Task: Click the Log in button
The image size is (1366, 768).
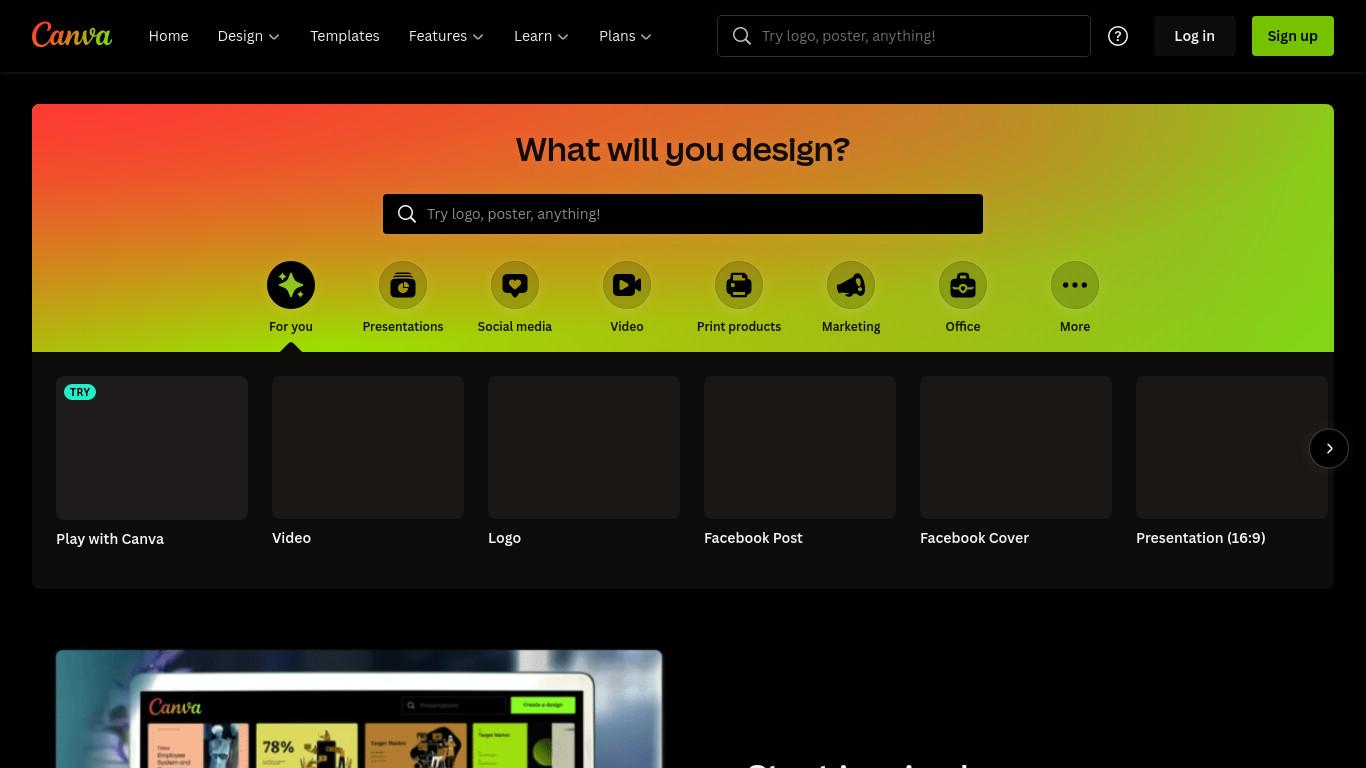Action: 1194,36
